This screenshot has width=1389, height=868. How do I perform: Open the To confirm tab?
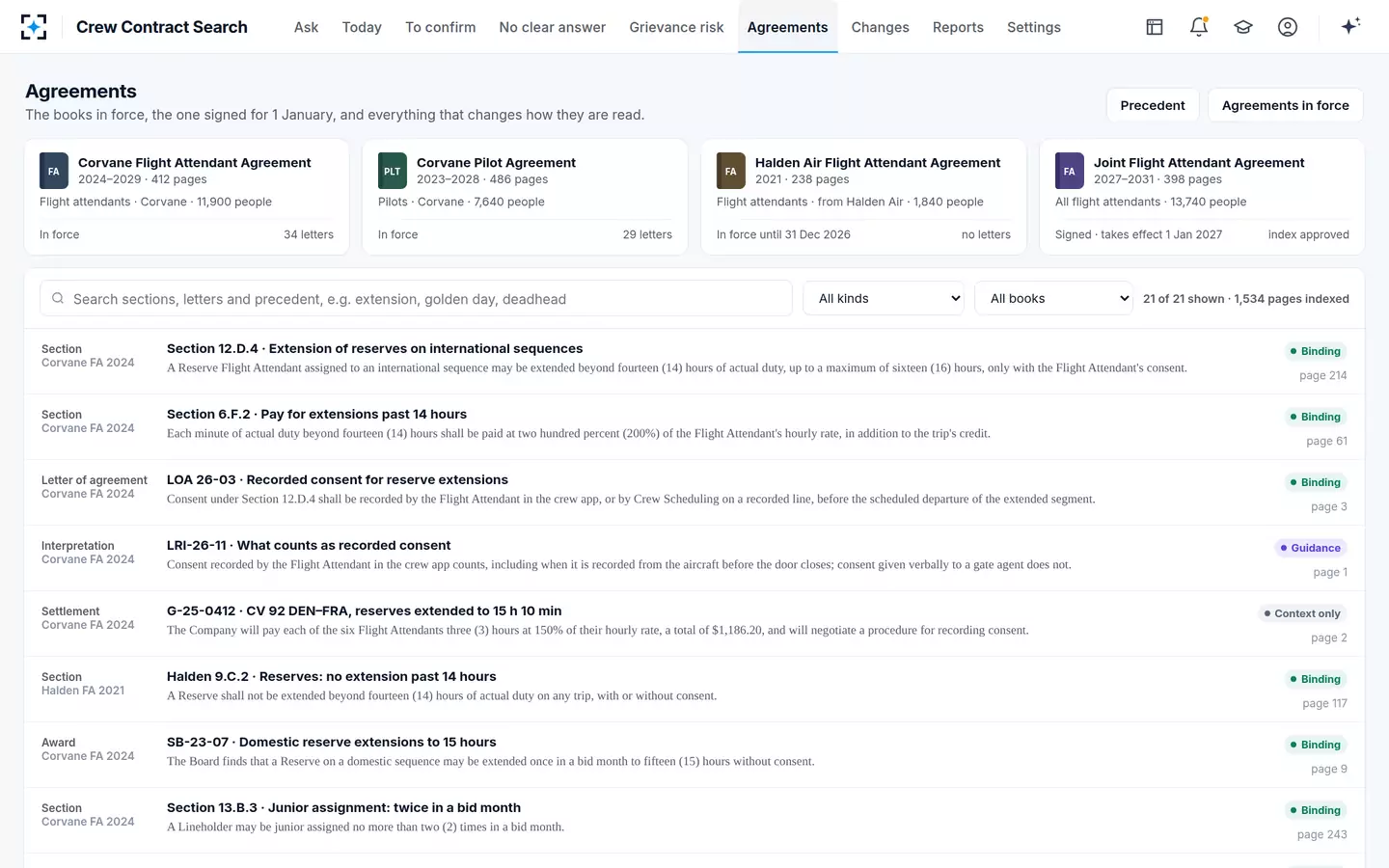(x=441, y=27)
